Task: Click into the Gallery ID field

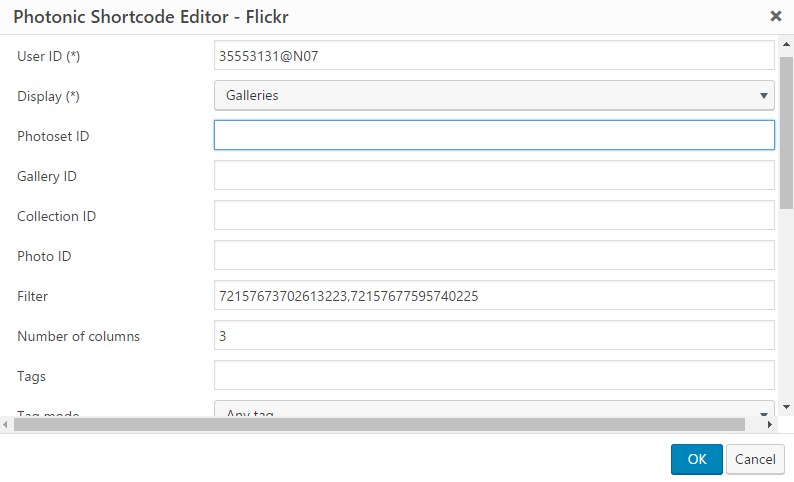Action: tap(494, 175)
